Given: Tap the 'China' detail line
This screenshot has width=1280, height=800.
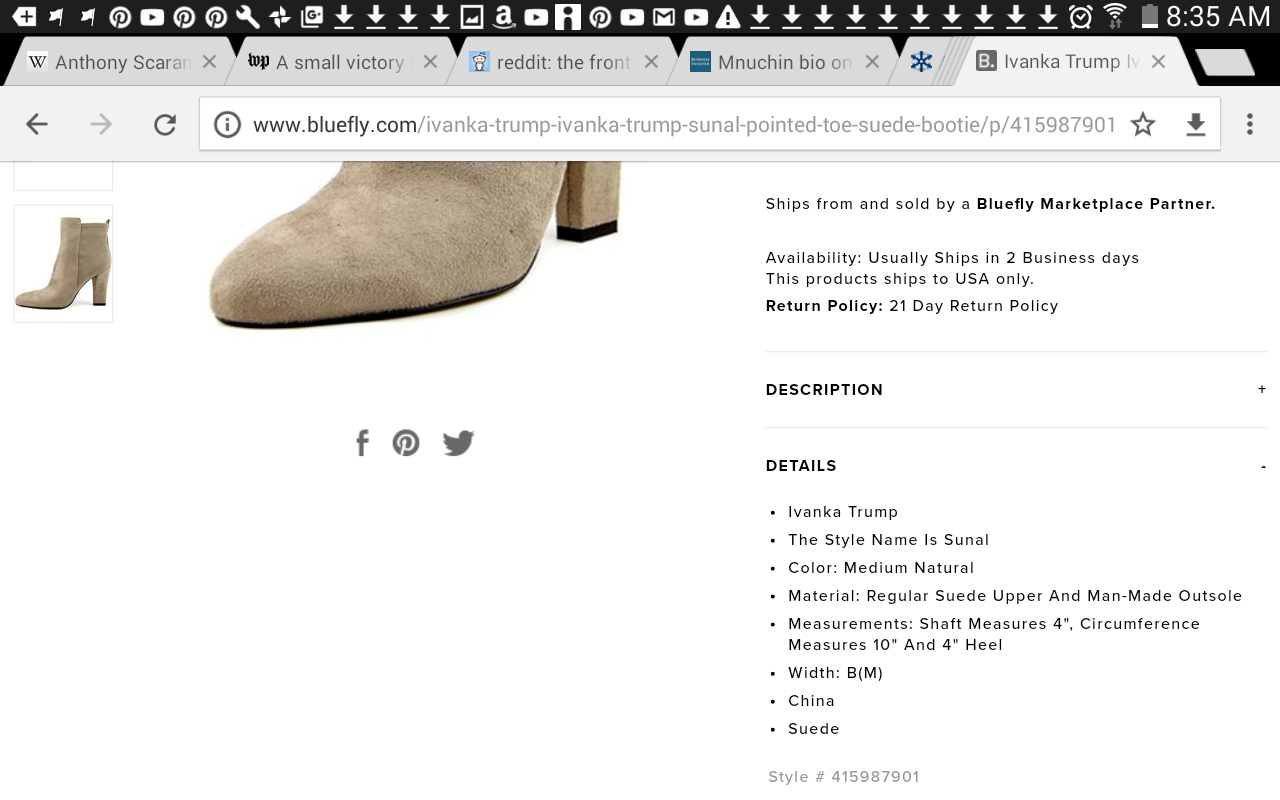Looking at the screenshot, I should 812,701.
